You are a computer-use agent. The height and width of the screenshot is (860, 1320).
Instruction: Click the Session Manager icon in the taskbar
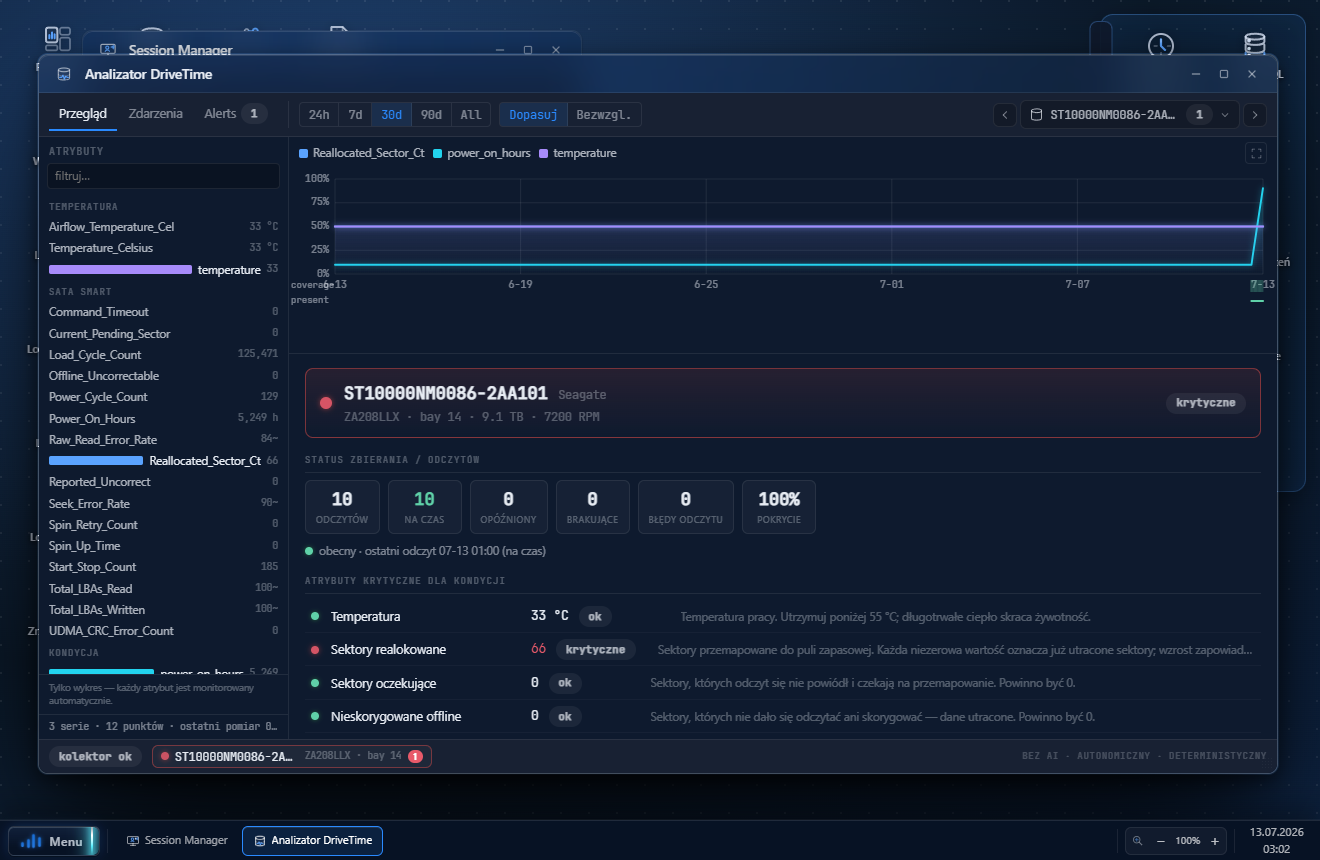pos(132,841)
